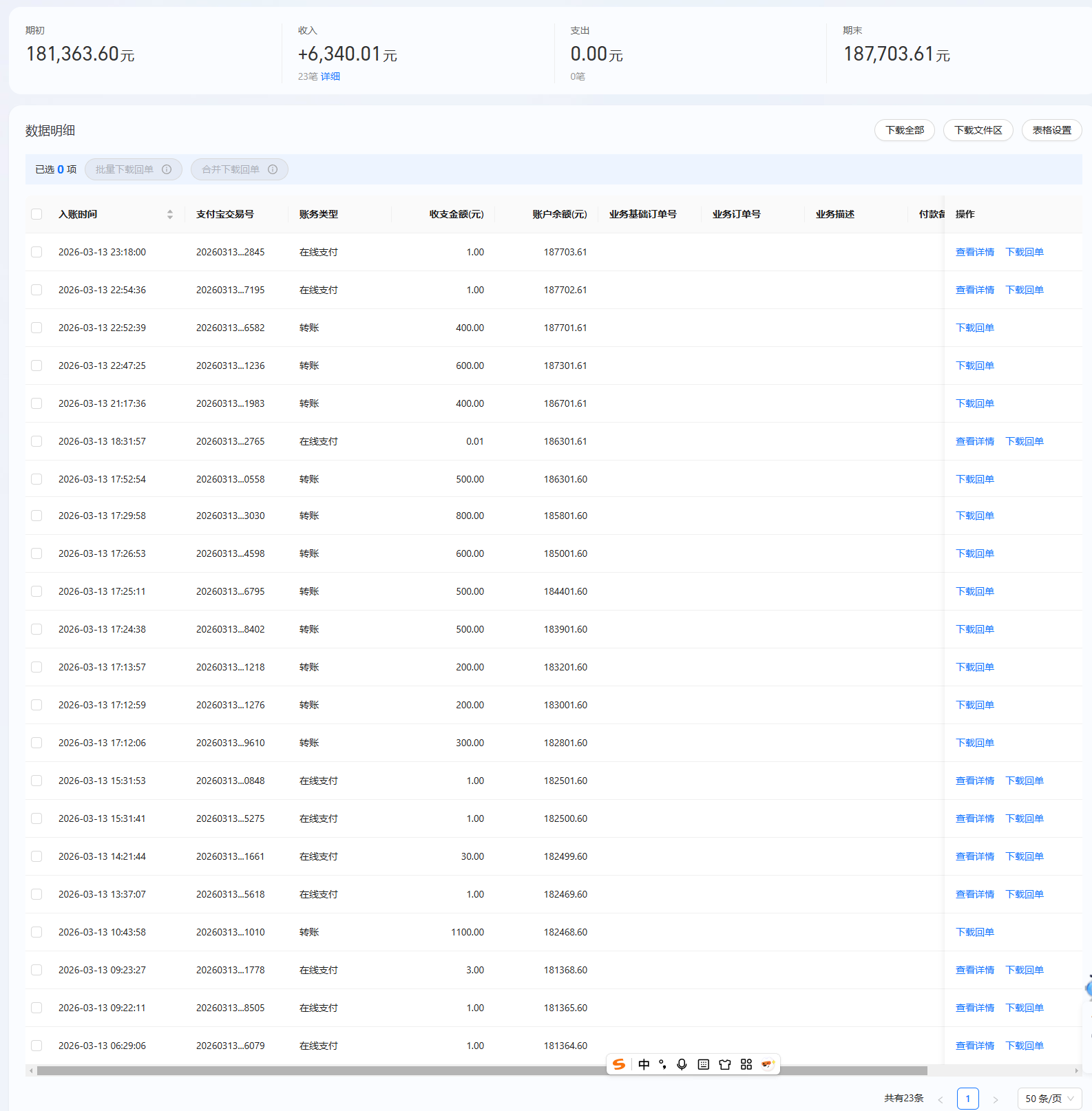Open 表格设置 table settings
This screenshot has width=1092, height=1111.
[x=1051, y=130]
